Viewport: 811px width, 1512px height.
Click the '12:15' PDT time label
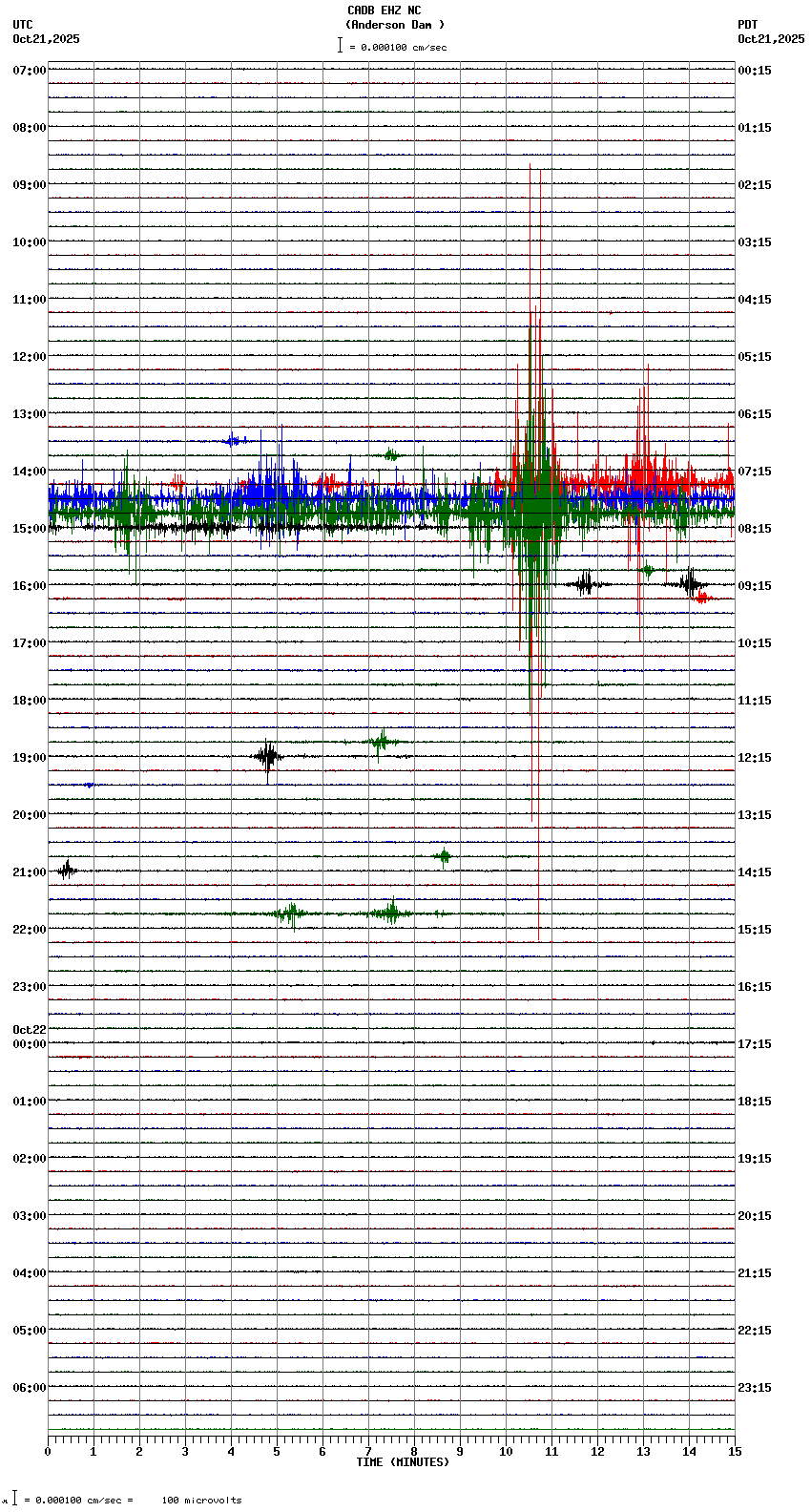(755, 758)
